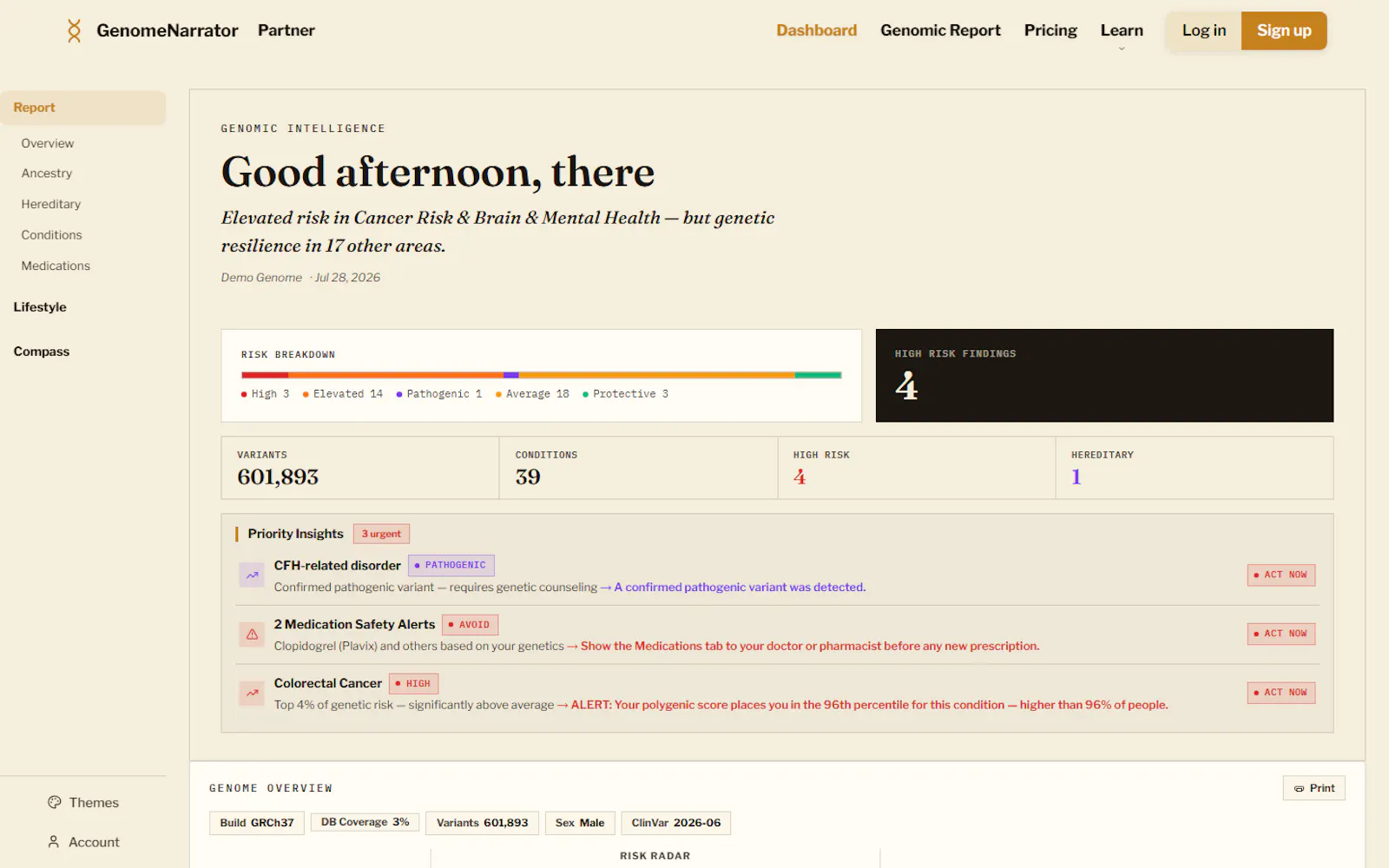Select the Report sidebar section
1389x868 pixels.
tap(82, 108)
